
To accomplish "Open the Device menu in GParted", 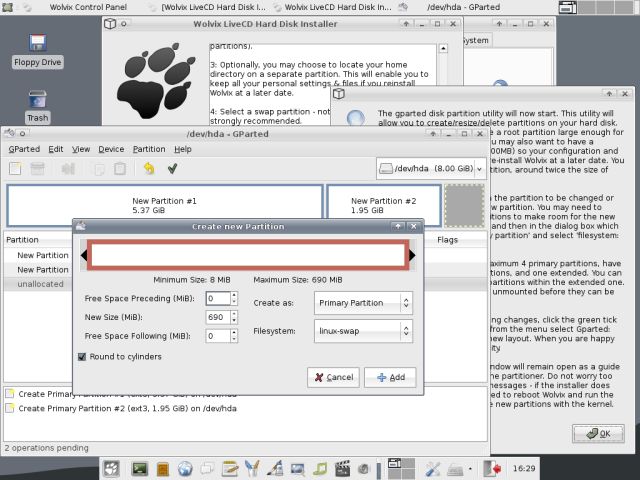I will point(111,149).
